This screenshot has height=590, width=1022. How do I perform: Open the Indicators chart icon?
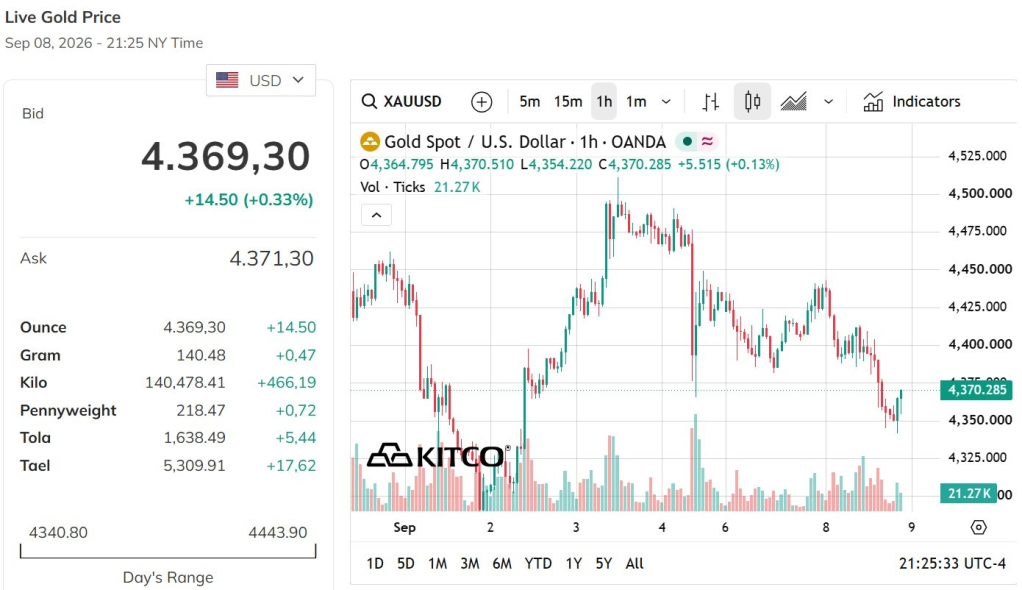pos(873,102)
